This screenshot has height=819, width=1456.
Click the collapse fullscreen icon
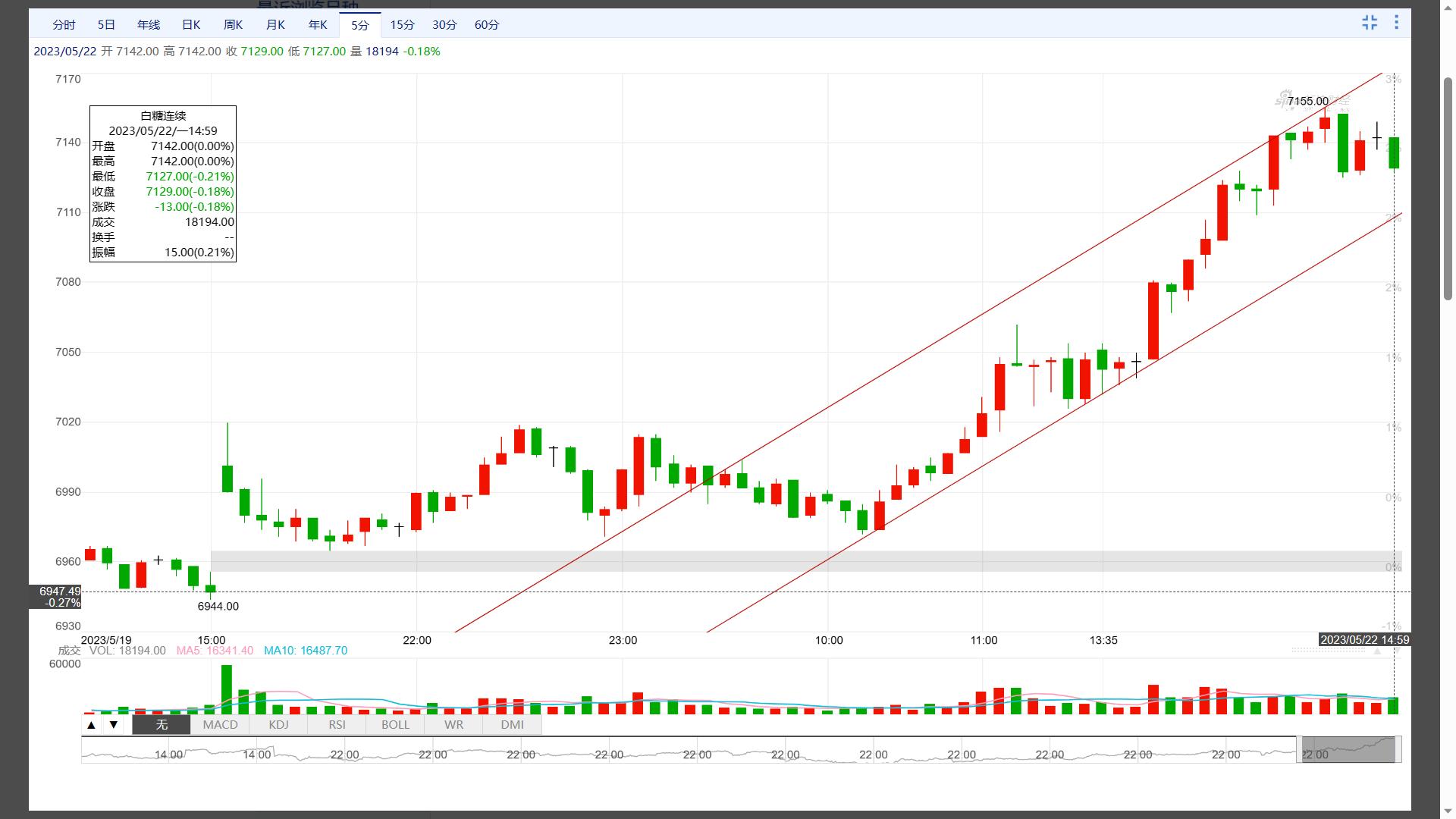[x=1369, y=23]
